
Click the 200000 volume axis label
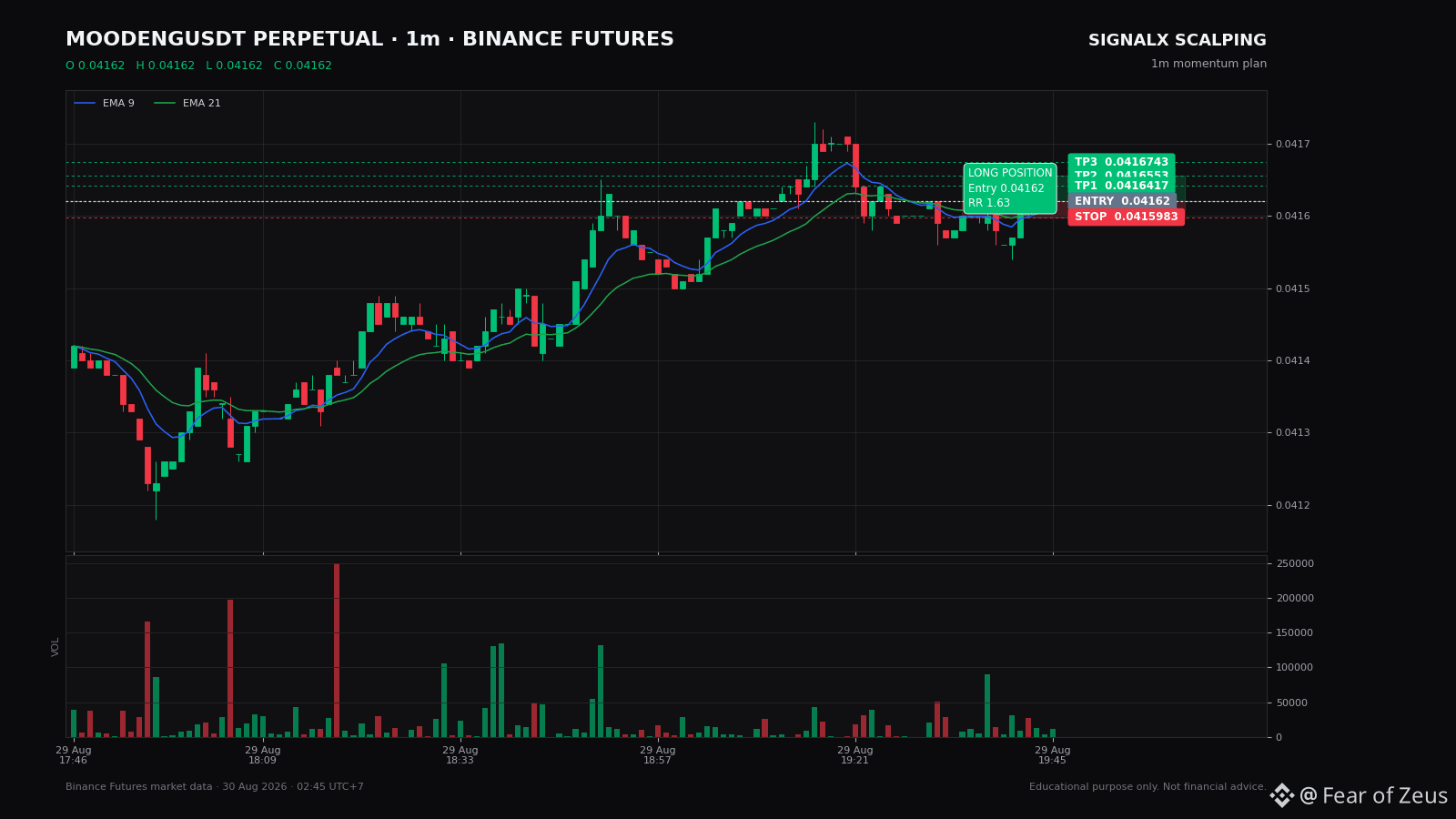(1294, 598)
